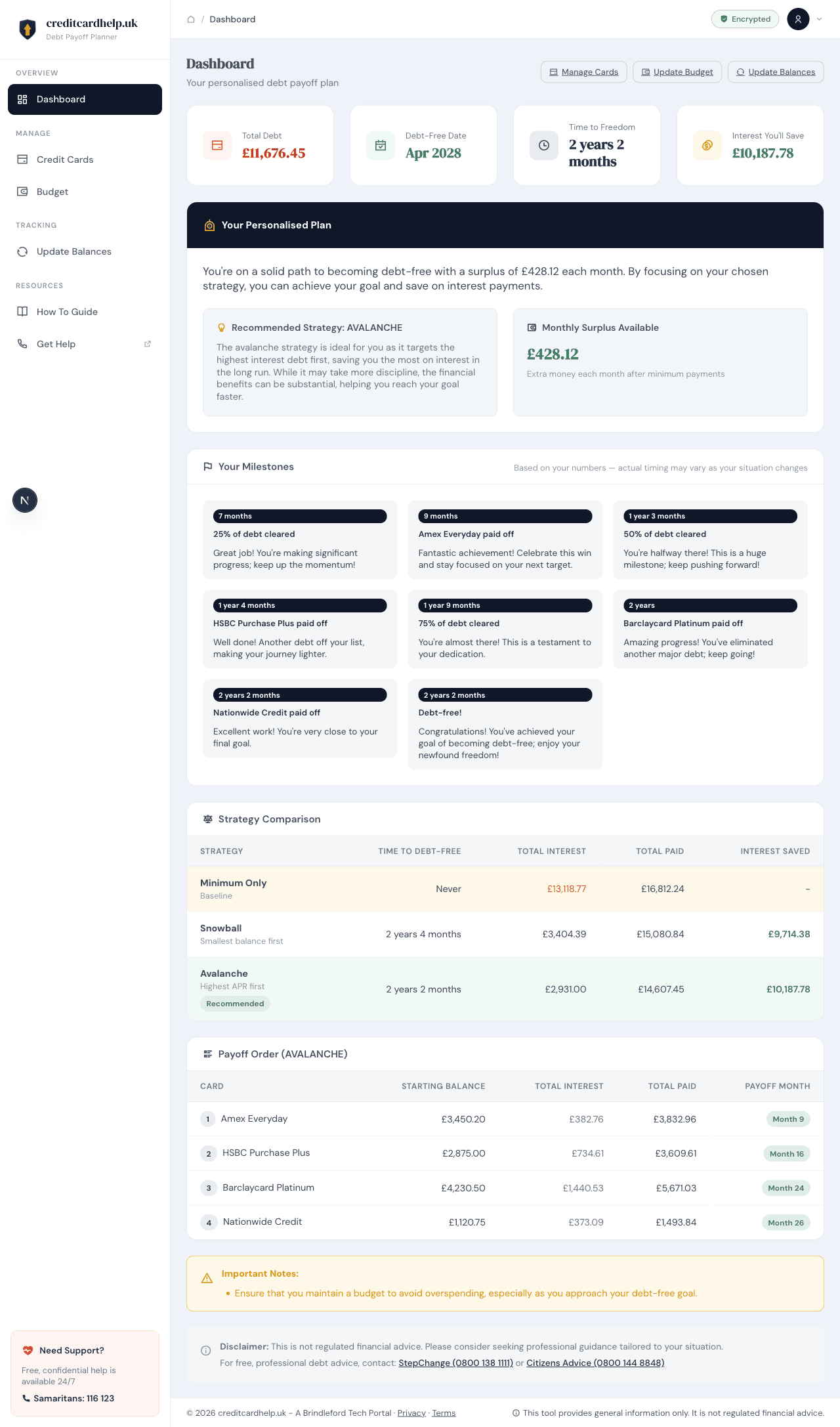Select the Snowball strategy row
This screenshot has width=840, height=1427.
pyautogui.click(x=505, y=934)
